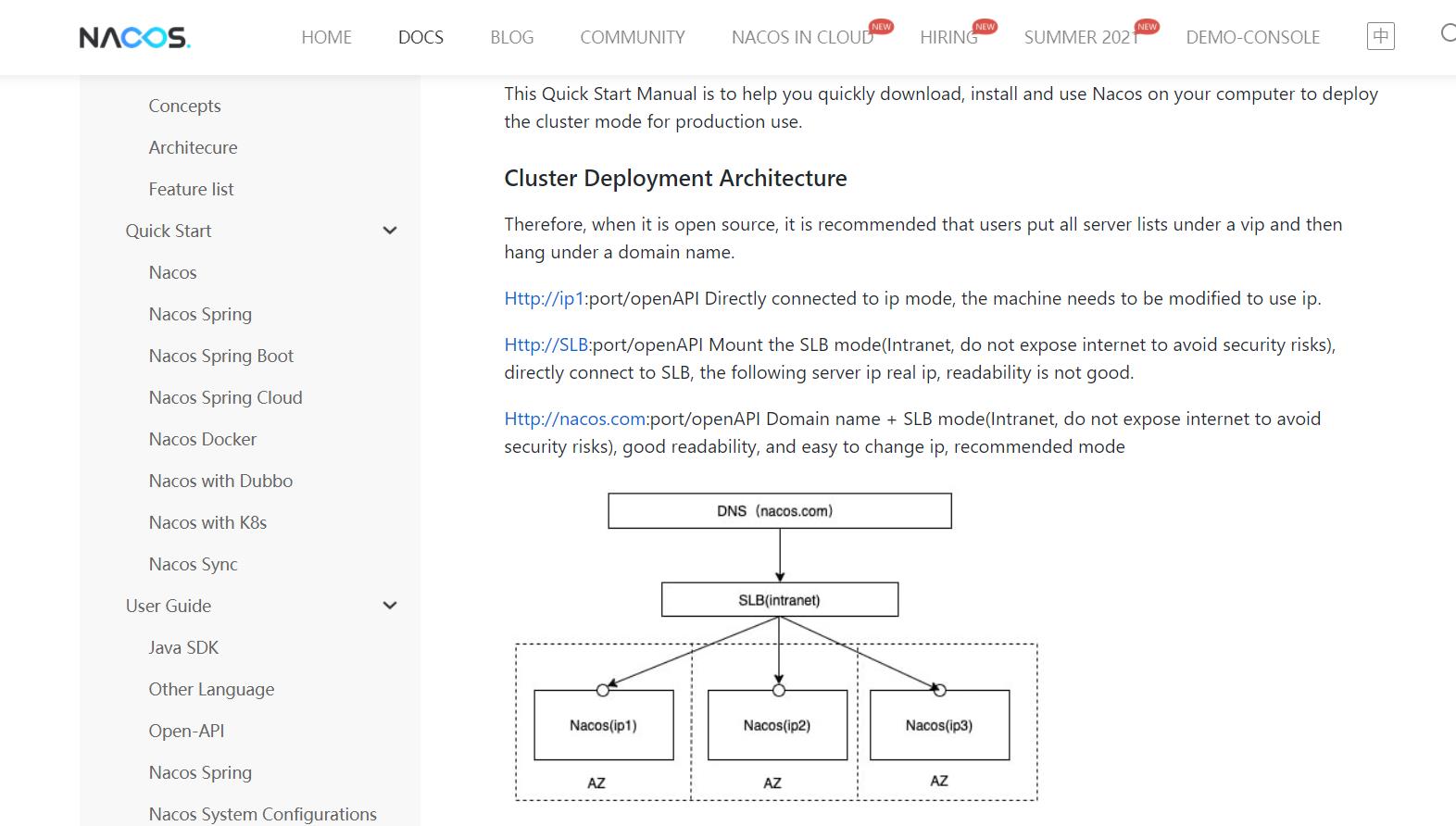Screen dimensions: 1456x826
Task: Open Nacos System Configurations page
Action: point(262,814)
